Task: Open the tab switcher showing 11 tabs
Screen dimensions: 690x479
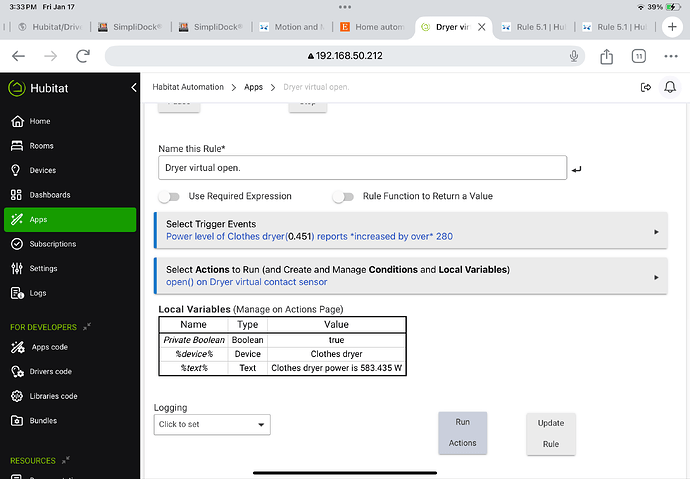Action: click(x=639, y=56)
